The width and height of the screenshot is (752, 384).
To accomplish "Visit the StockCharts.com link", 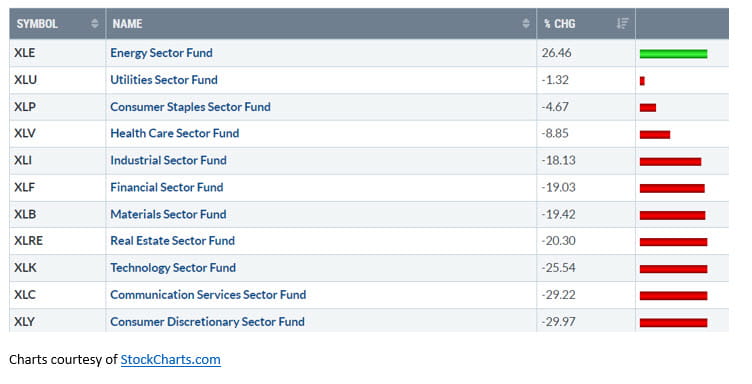I will click(170, 360).
